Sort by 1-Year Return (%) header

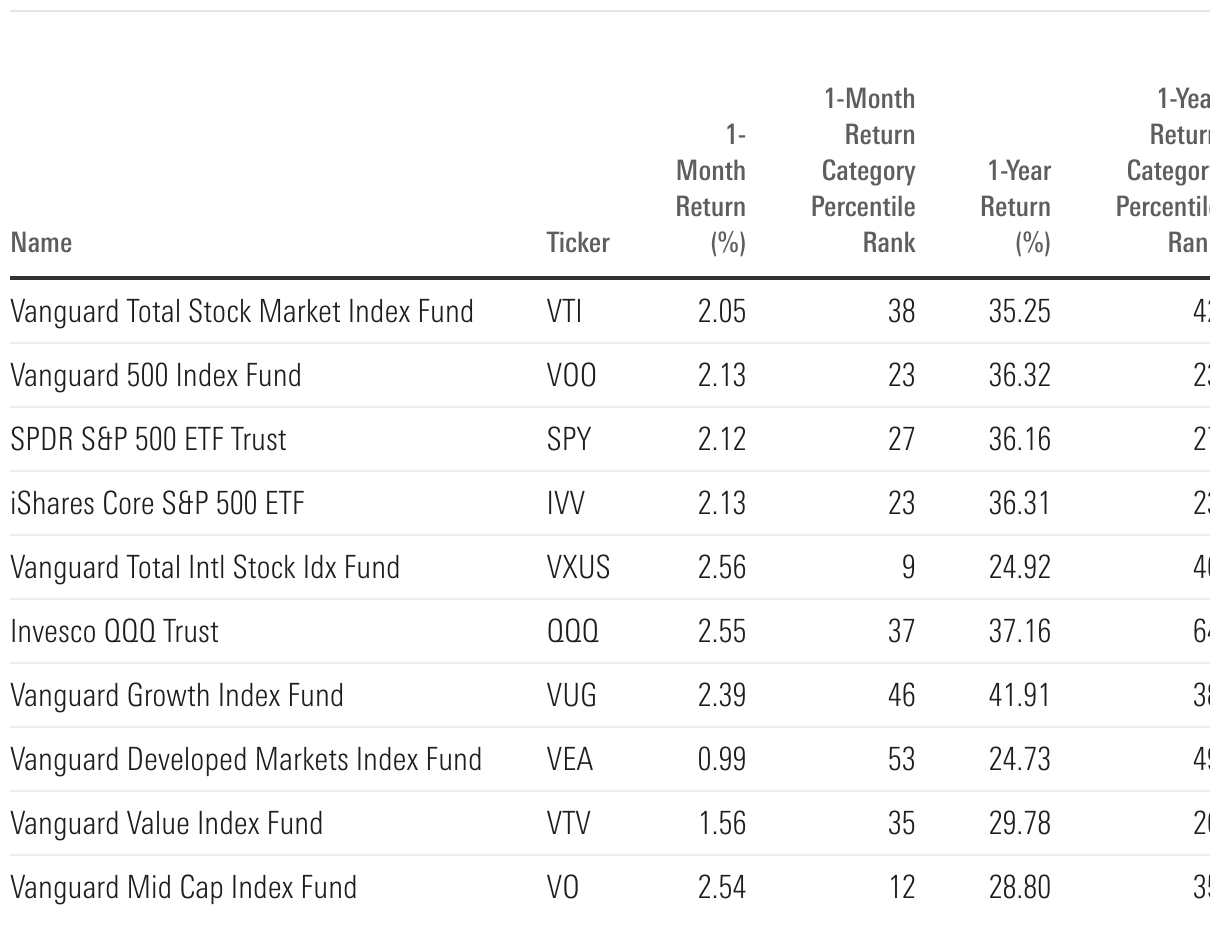1016,207
